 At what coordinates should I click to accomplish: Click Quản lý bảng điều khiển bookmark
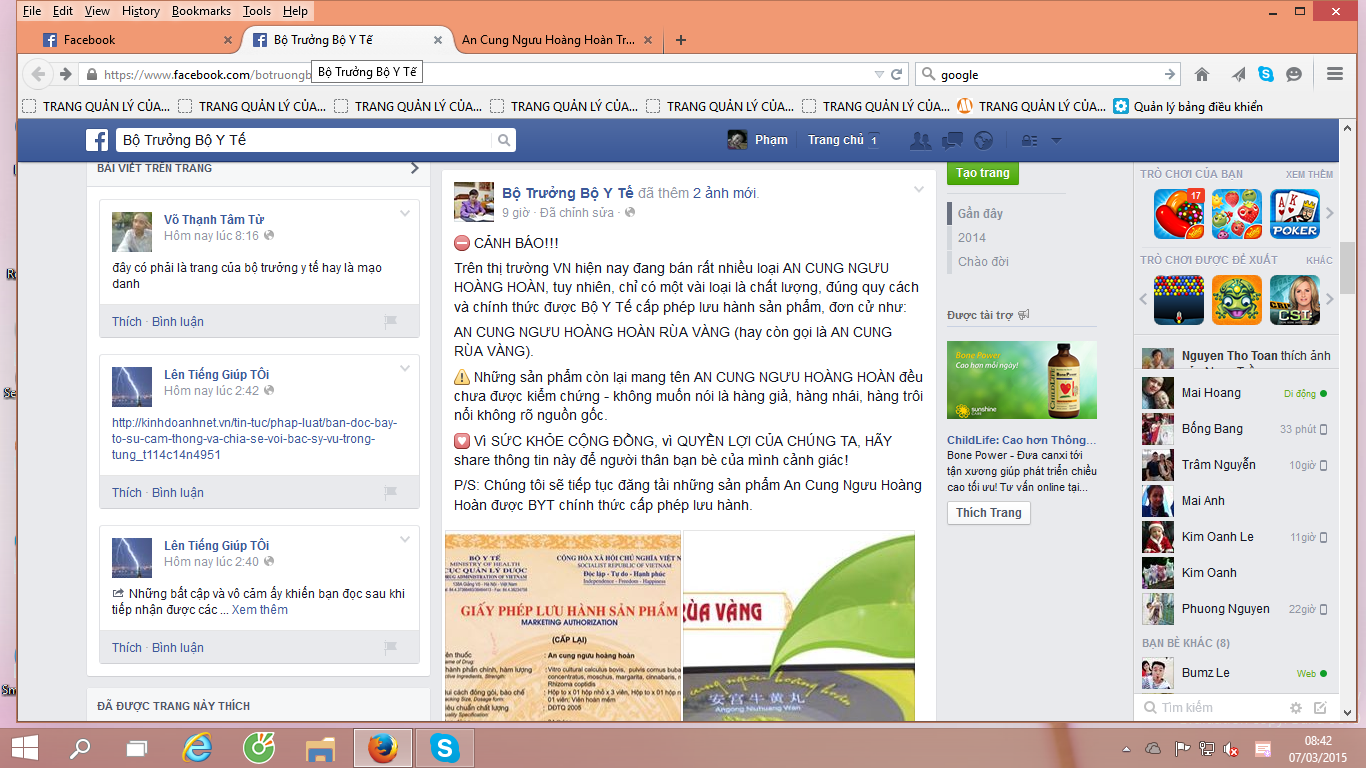click(x=1188, y=106)
